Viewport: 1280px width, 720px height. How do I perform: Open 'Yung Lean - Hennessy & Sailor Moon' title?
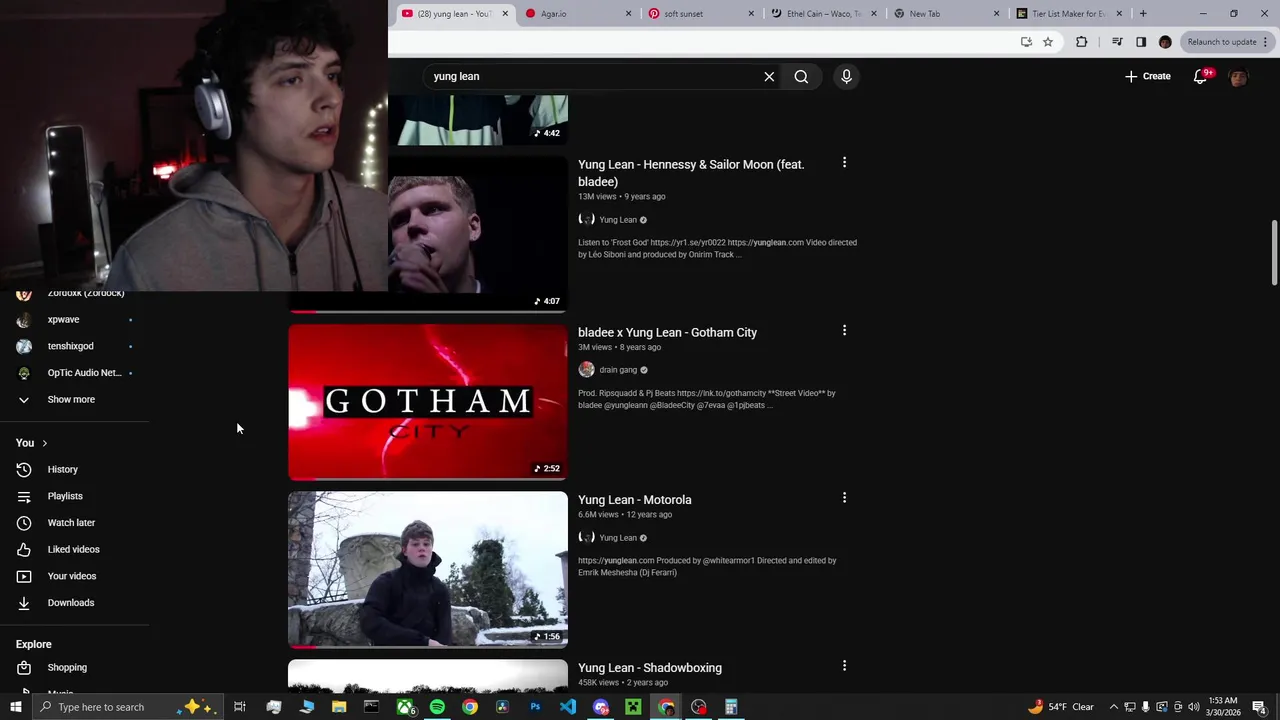(x=691, y=173)
